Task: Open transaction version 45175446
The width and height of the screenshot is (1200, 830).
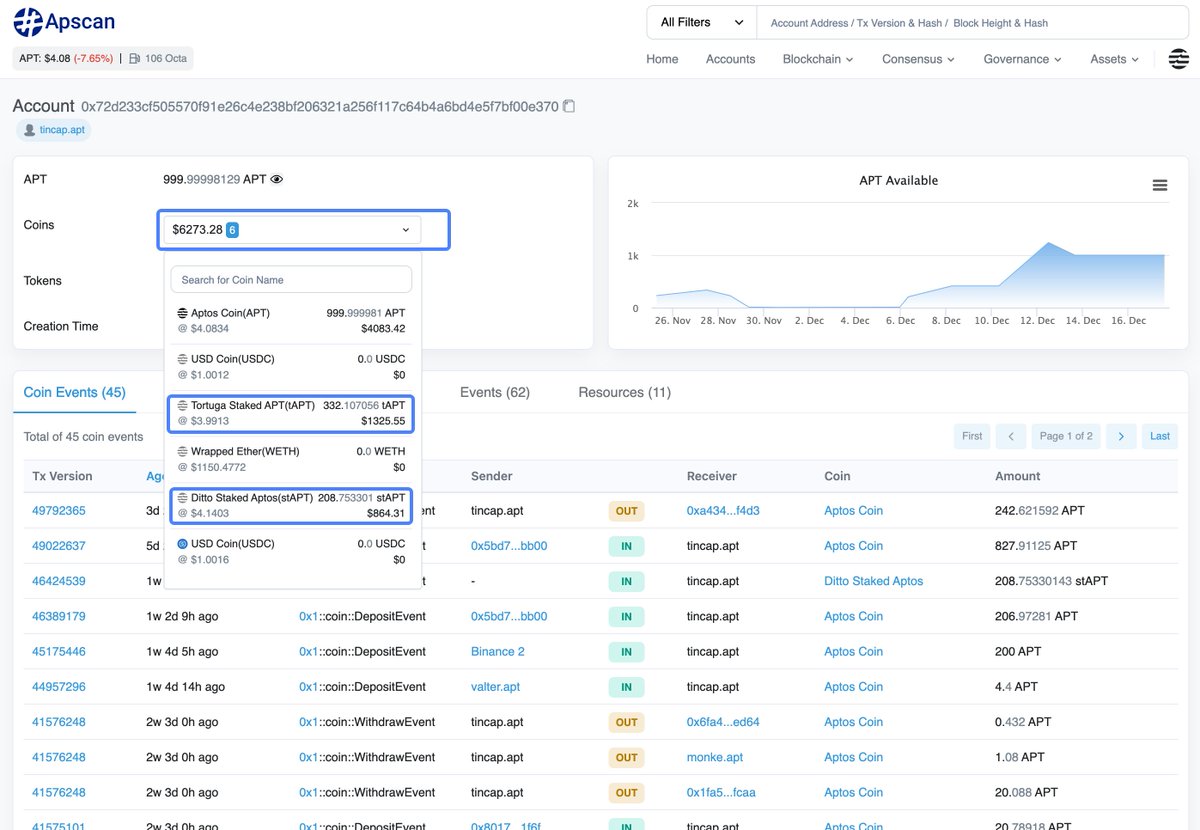Action: (59, 651)
